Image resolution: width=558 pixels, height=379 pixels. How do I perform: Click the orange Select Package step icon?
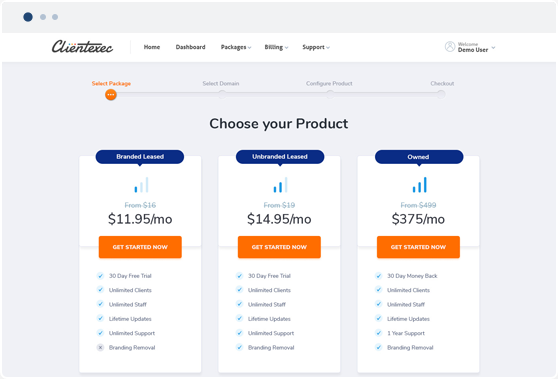coord(111,95)
